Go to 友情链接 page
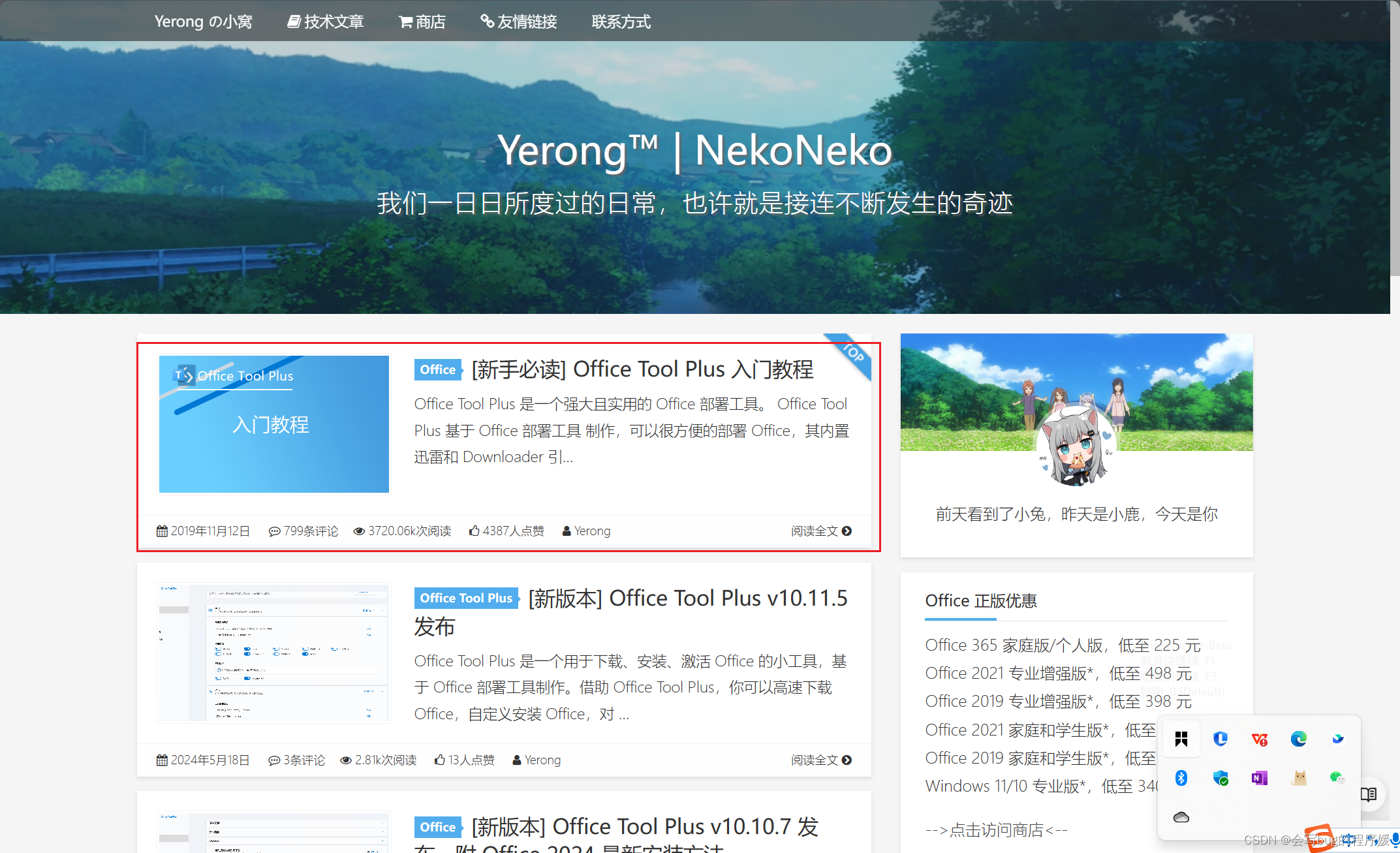 (x=519, y=22)
